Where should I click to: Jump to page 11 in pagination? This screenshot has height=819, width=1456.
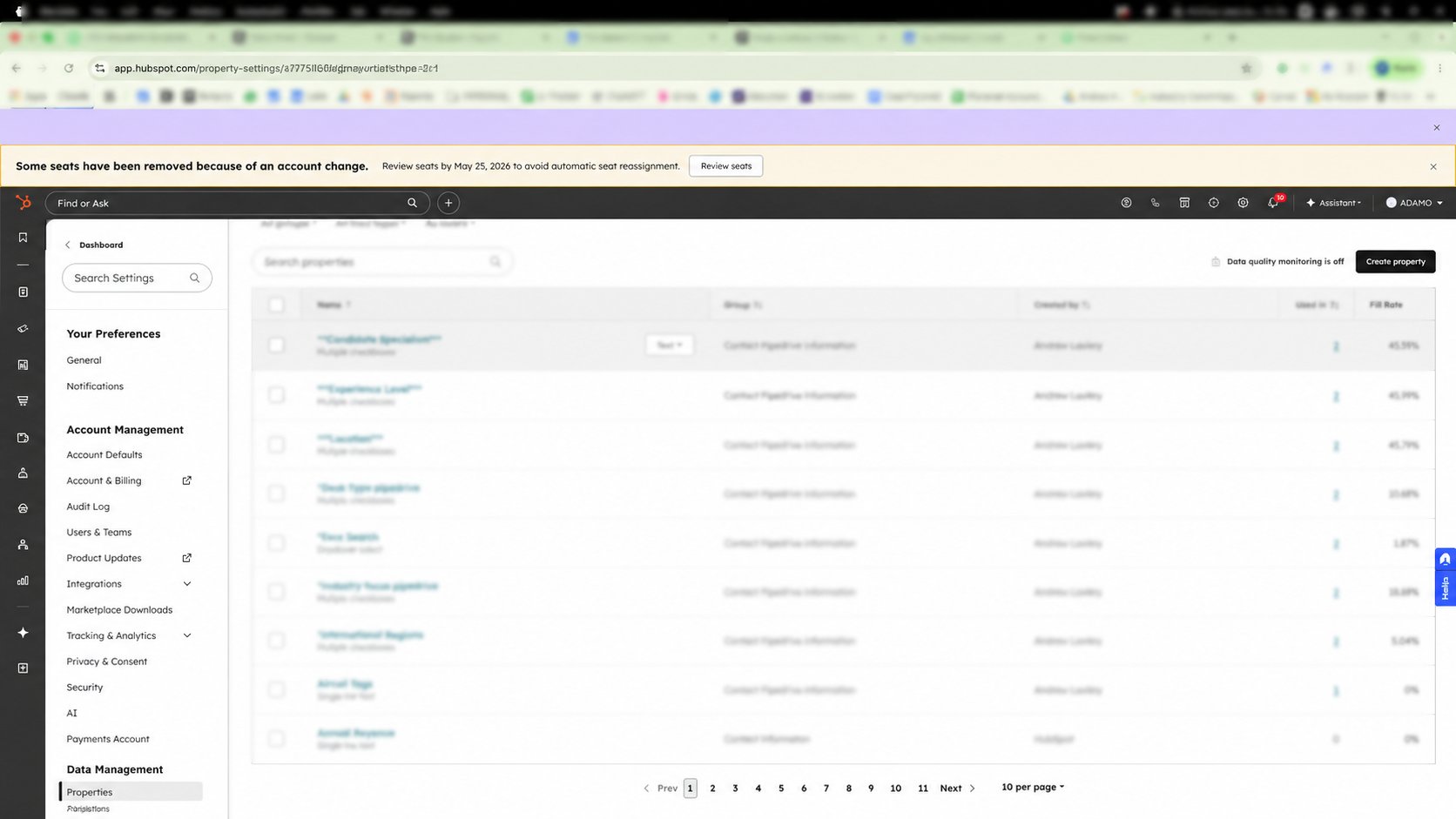coord(923,789)
